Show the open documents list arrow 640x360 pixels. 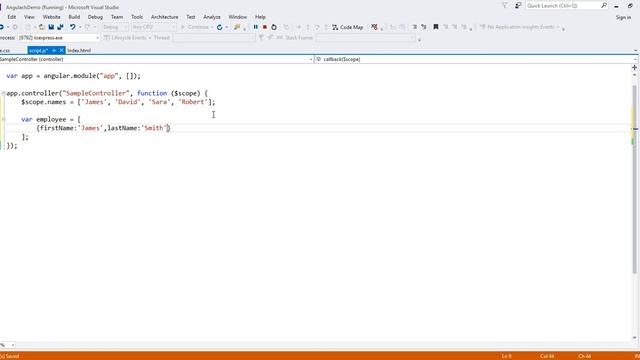click(x=636, y=51)
